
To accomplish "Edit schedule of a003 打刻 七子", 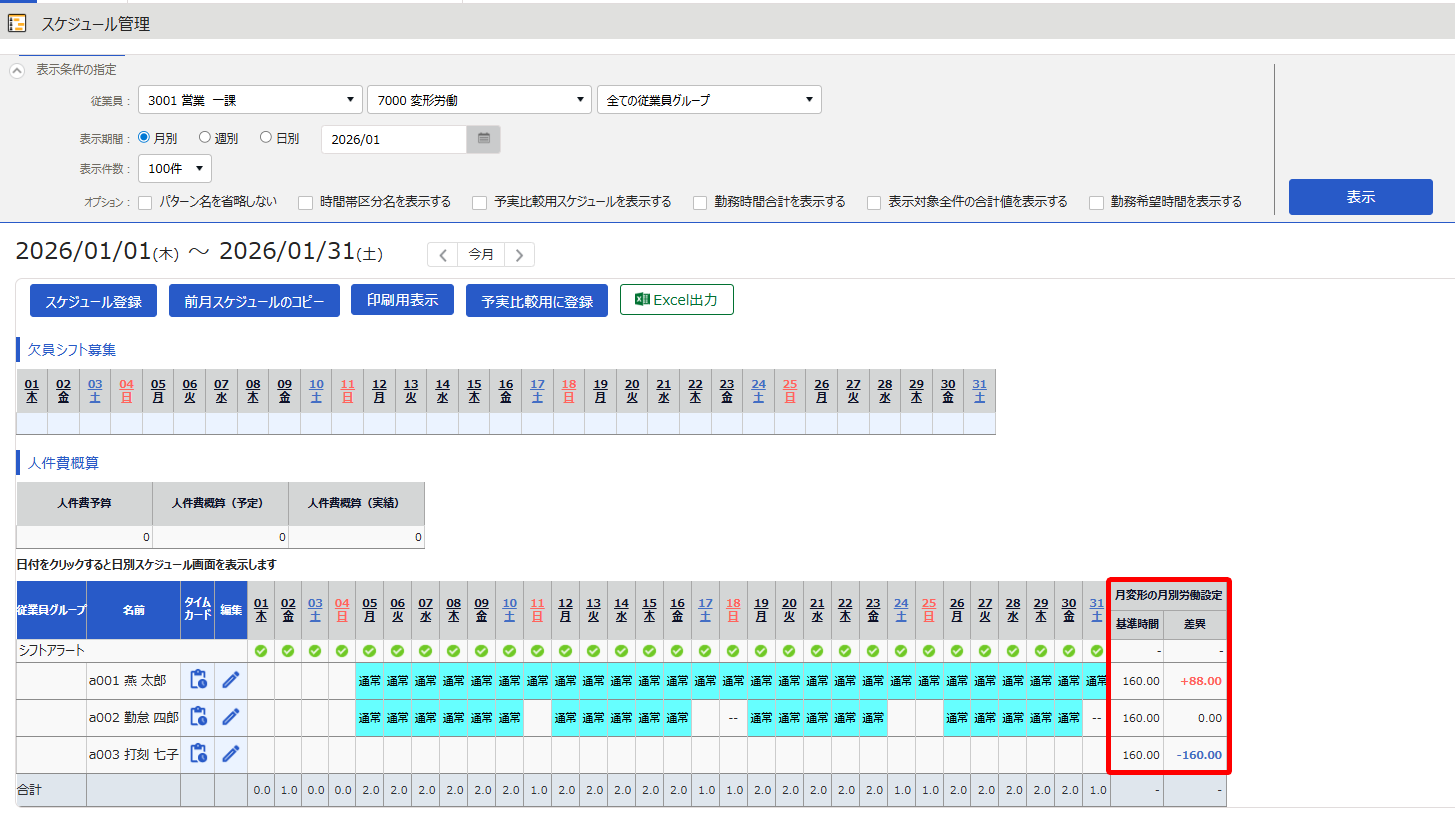I will coord(231,754).
